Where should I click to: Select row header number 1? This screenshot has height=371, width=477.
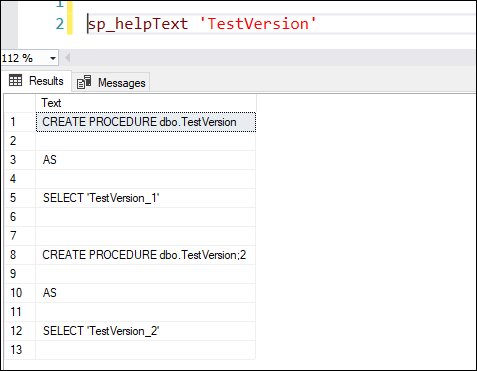pyautogui.click(x=20, y=122)
